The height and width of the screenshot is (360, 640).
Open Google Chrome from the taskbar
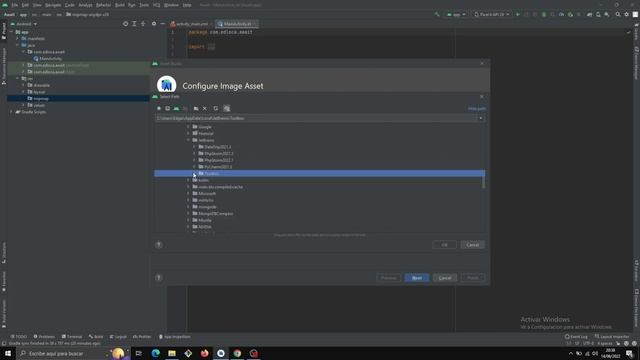(237, 353)
